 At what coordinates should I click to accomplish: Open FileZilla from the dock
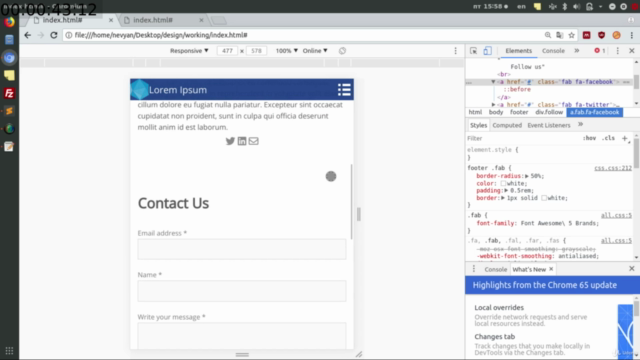9,93
